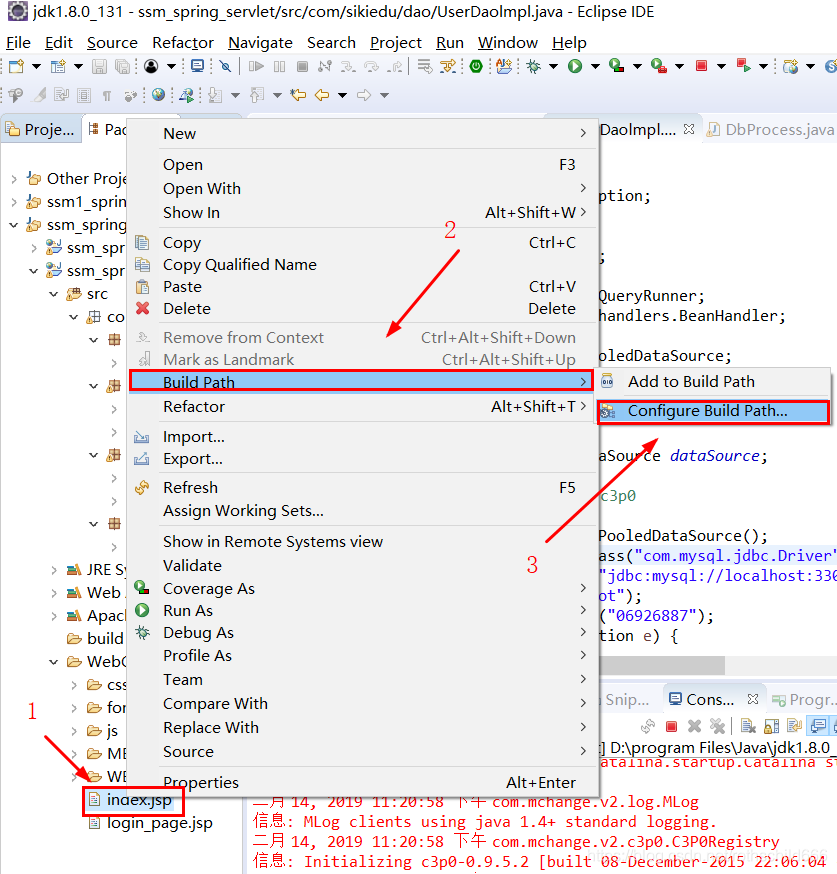Click Remove All Terminated Launches double-X icon

[x=717, y=726]
